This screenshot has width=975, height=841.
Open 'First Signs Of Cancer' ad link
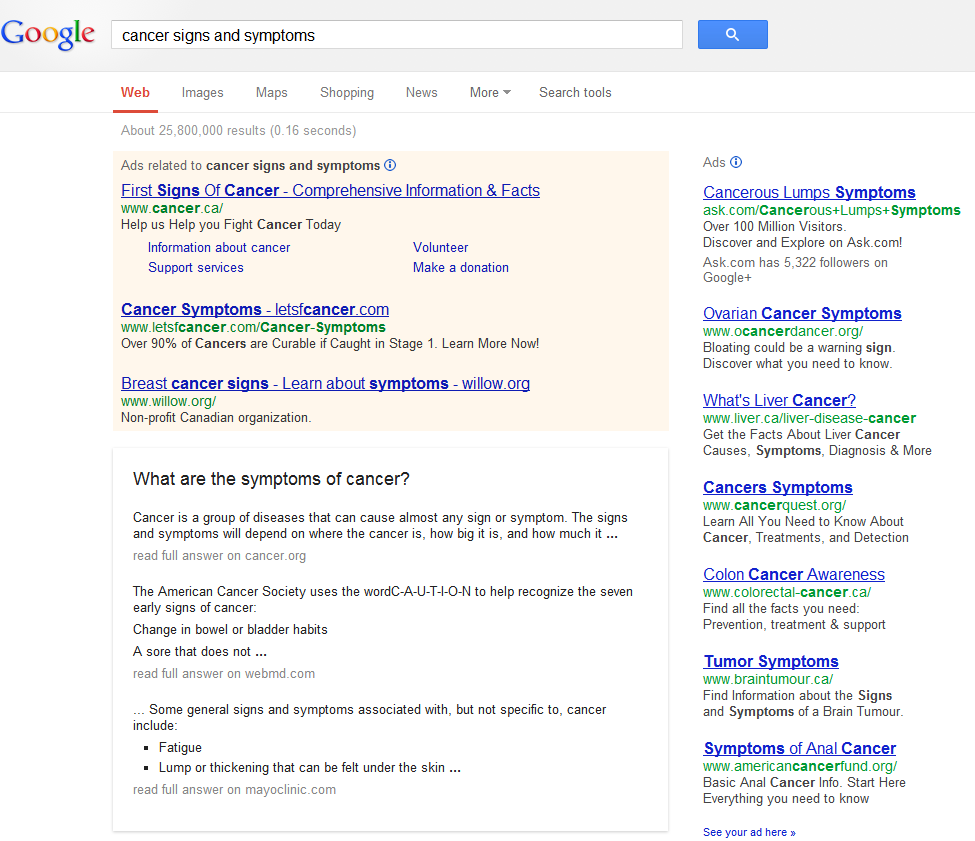click(330, 190)
